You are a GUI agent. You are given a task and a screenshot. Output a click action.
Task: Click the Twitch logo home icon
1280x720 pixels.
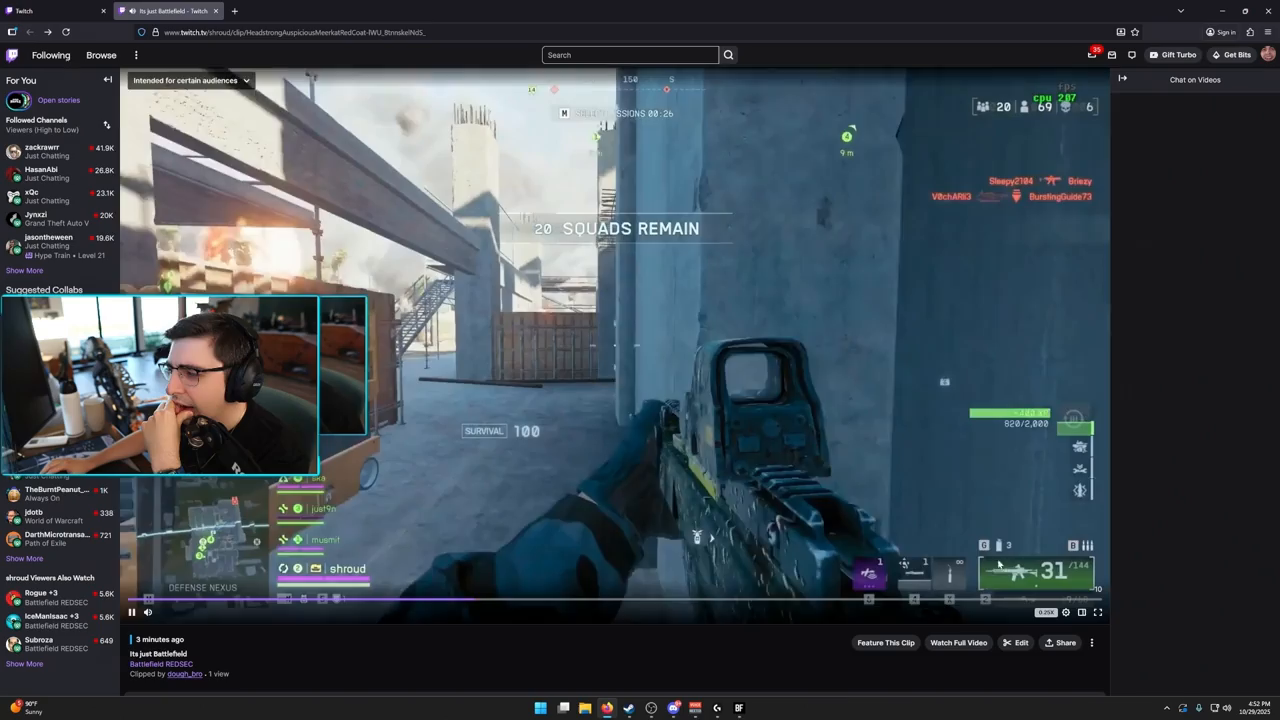(12, 55)
